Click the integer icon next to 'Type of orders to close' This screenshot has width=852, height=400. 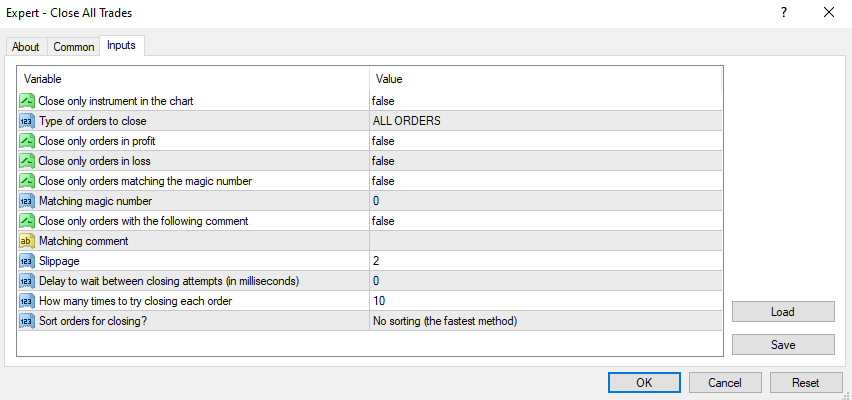coord(27,121)
